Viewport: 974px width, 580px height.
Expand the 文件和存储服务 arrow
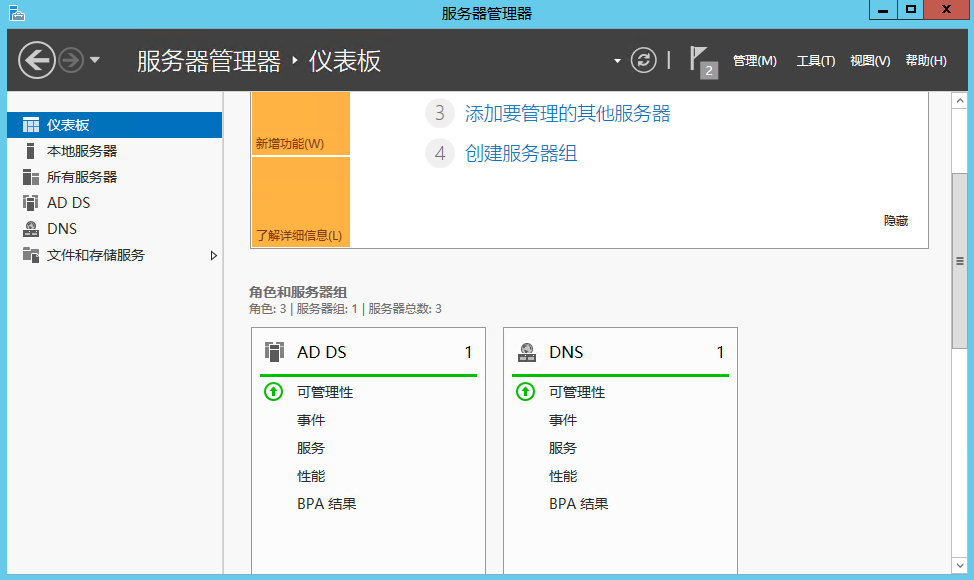214,255
